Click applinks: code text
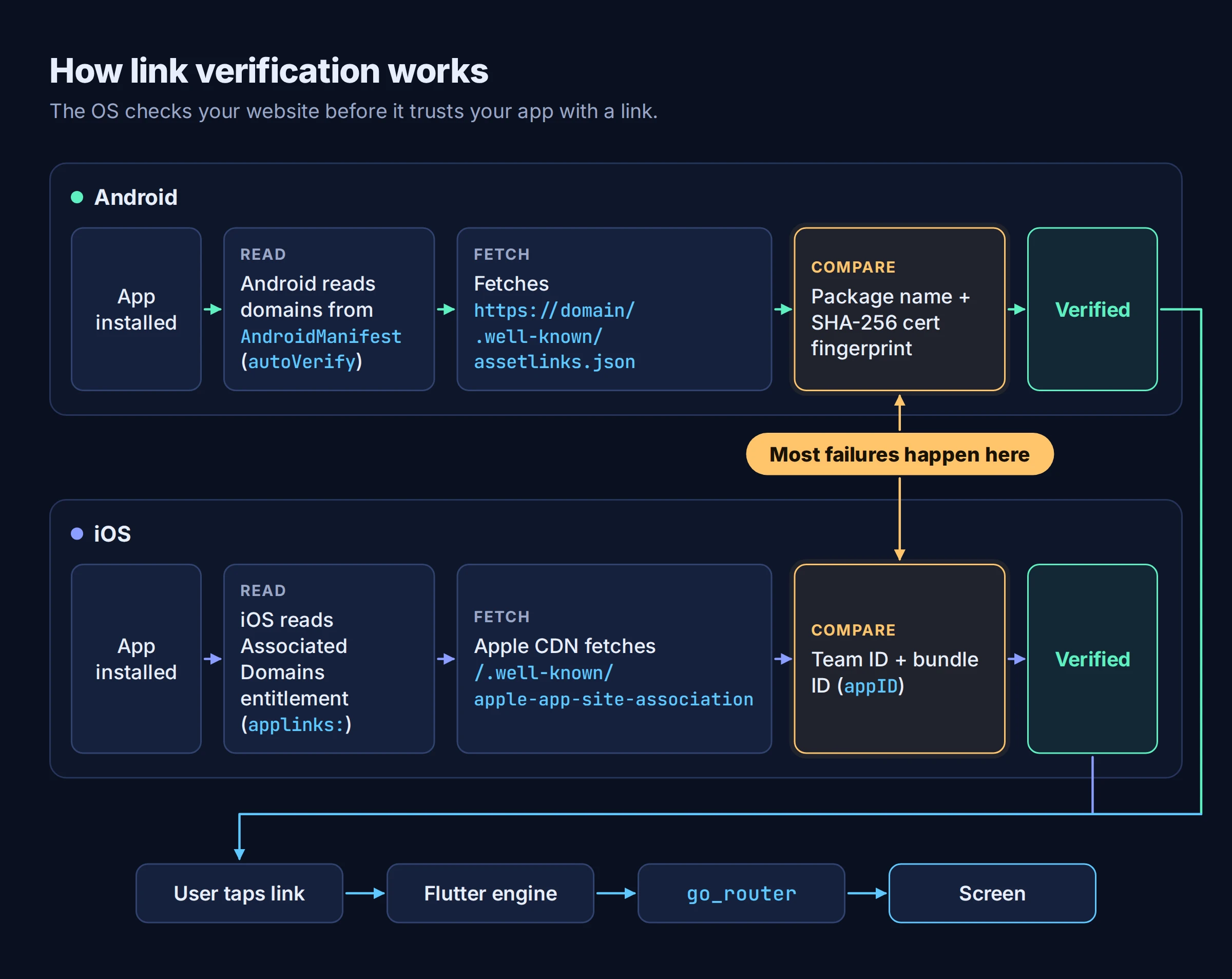 (x=296, y=725)
